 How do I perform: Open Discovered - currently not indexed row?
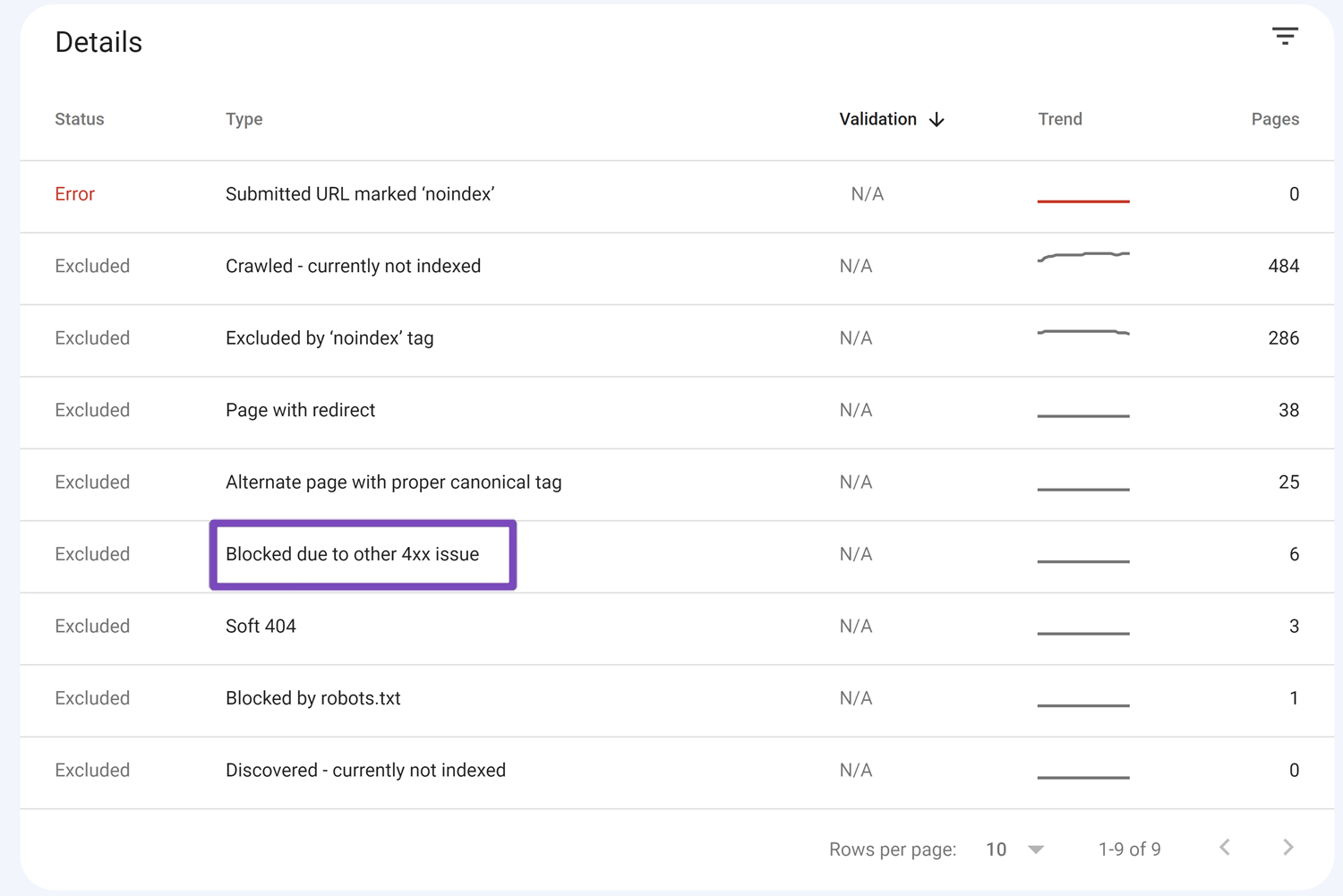coord(677,772)
